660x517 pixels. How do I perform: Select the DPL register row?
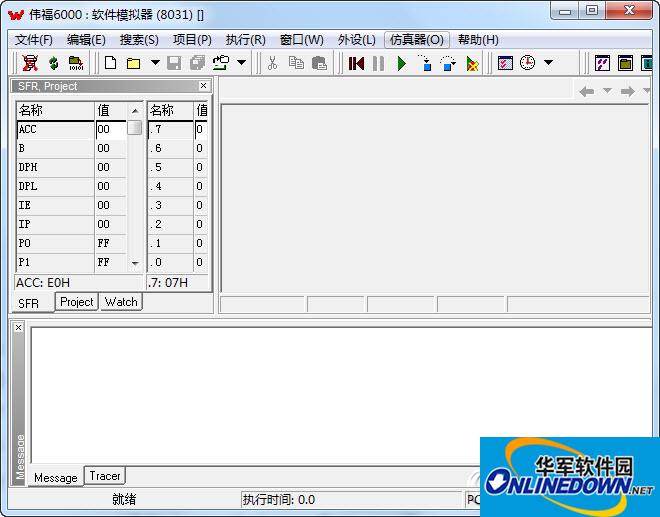pyautogui.click(x=72, y=186)
